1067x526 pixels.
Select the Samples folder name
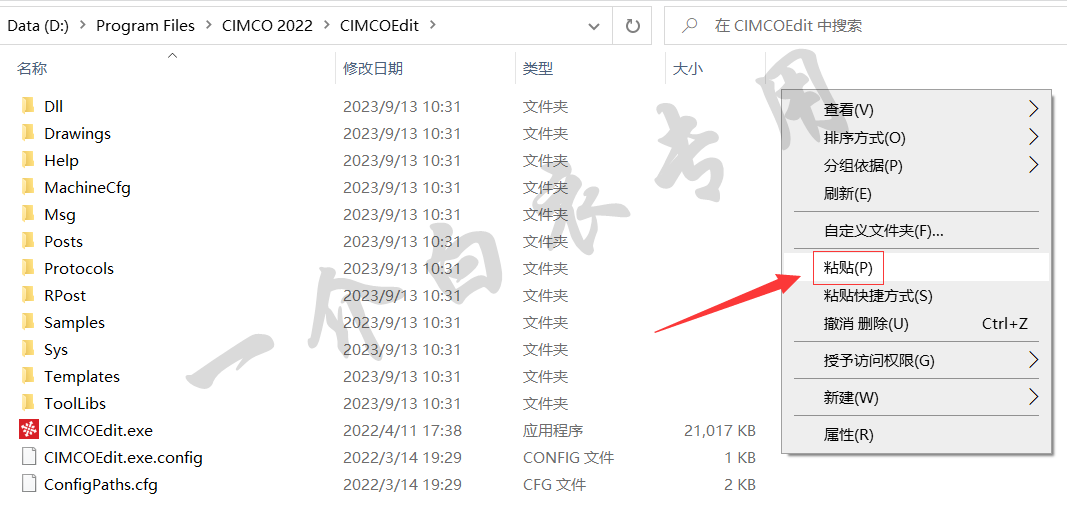tap(74, 323)
